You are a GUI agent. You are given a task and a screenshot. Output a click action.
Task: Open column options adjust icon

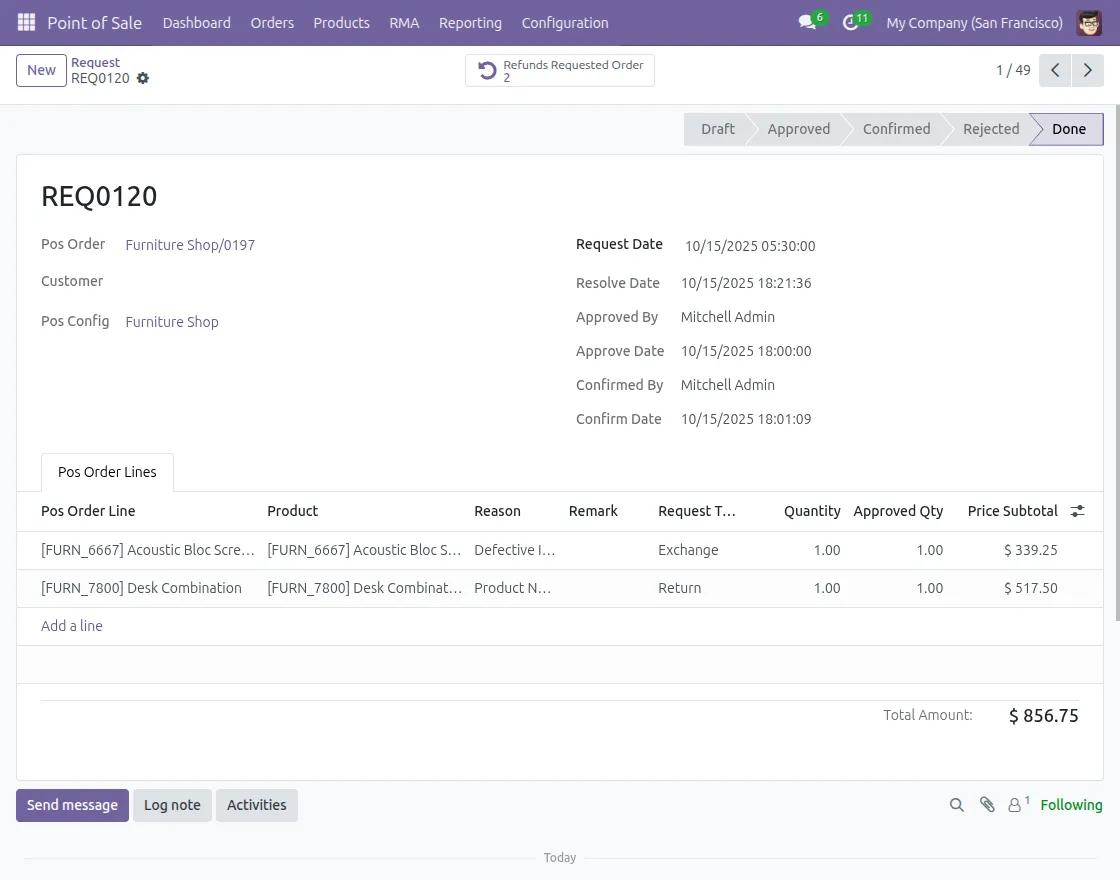1077,511
